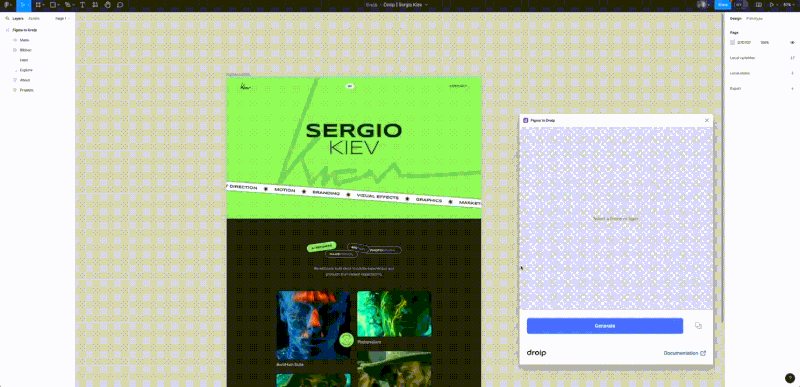The image size is (800, 387).
Task: Select the Figma to Droip frame layer
Action: (x=24, y=30)
